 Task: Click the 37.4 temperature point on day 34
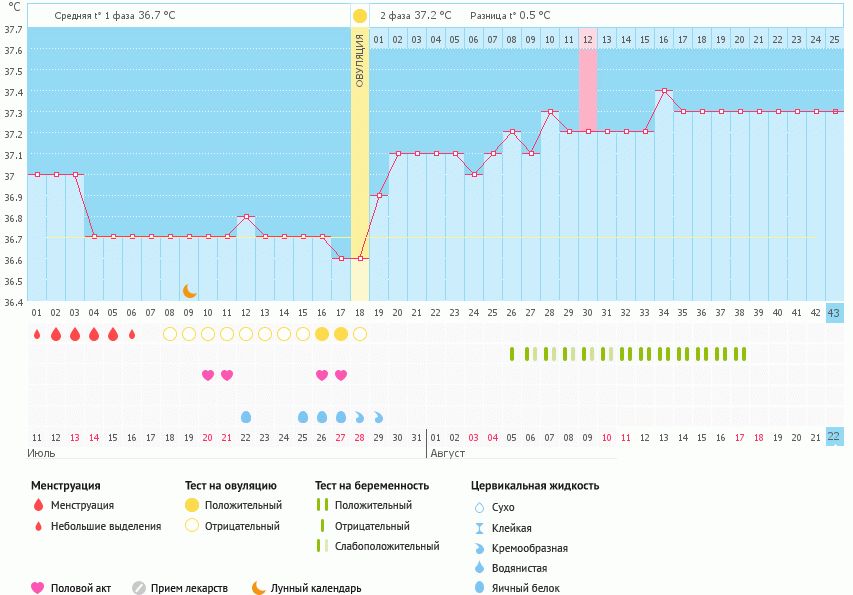(664, 91)
